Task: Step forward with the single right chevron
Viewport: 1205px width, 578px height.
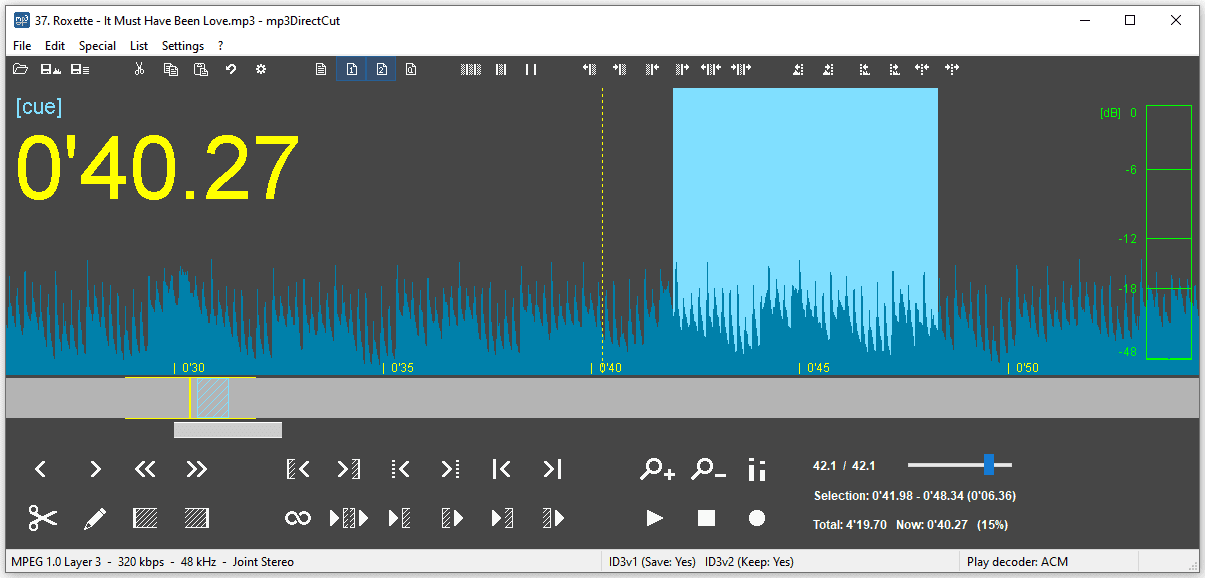Action: [x=95, y=468]
